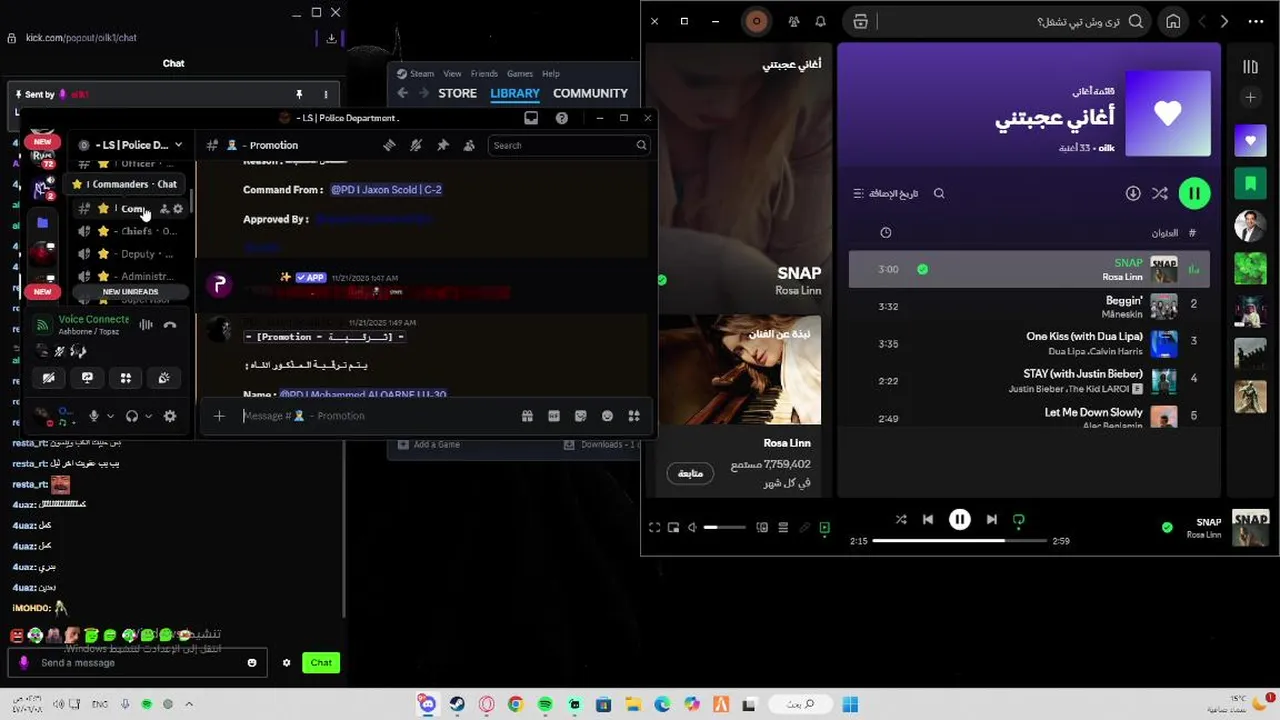
Task: Turn on camera in Discord voice panel
Action: point(48,378)
